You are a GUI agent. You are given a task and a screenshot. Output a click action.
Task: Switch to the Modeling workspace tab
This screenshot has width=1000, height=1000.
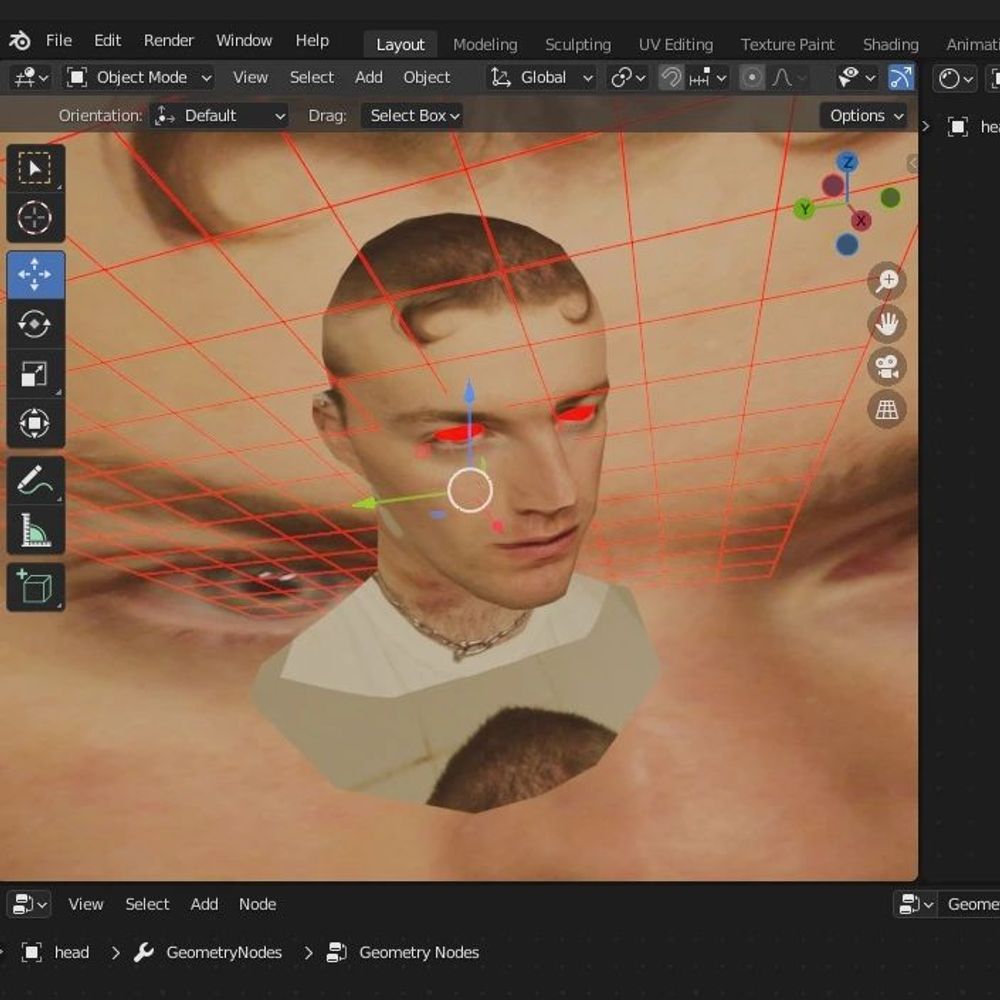[485, 45]
